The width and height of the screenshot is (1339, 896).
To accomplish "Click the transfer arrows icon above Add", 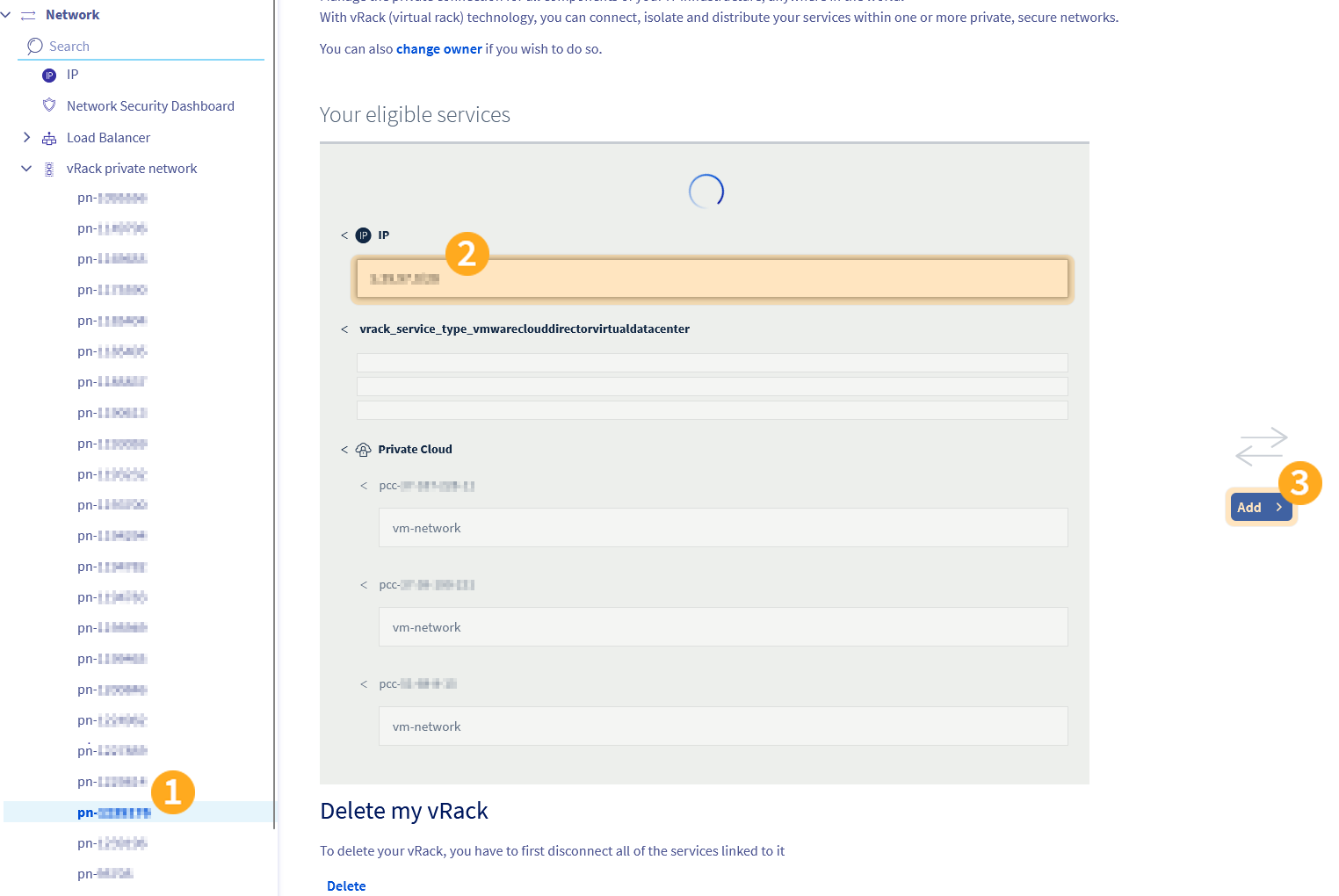I will 1261,447.
